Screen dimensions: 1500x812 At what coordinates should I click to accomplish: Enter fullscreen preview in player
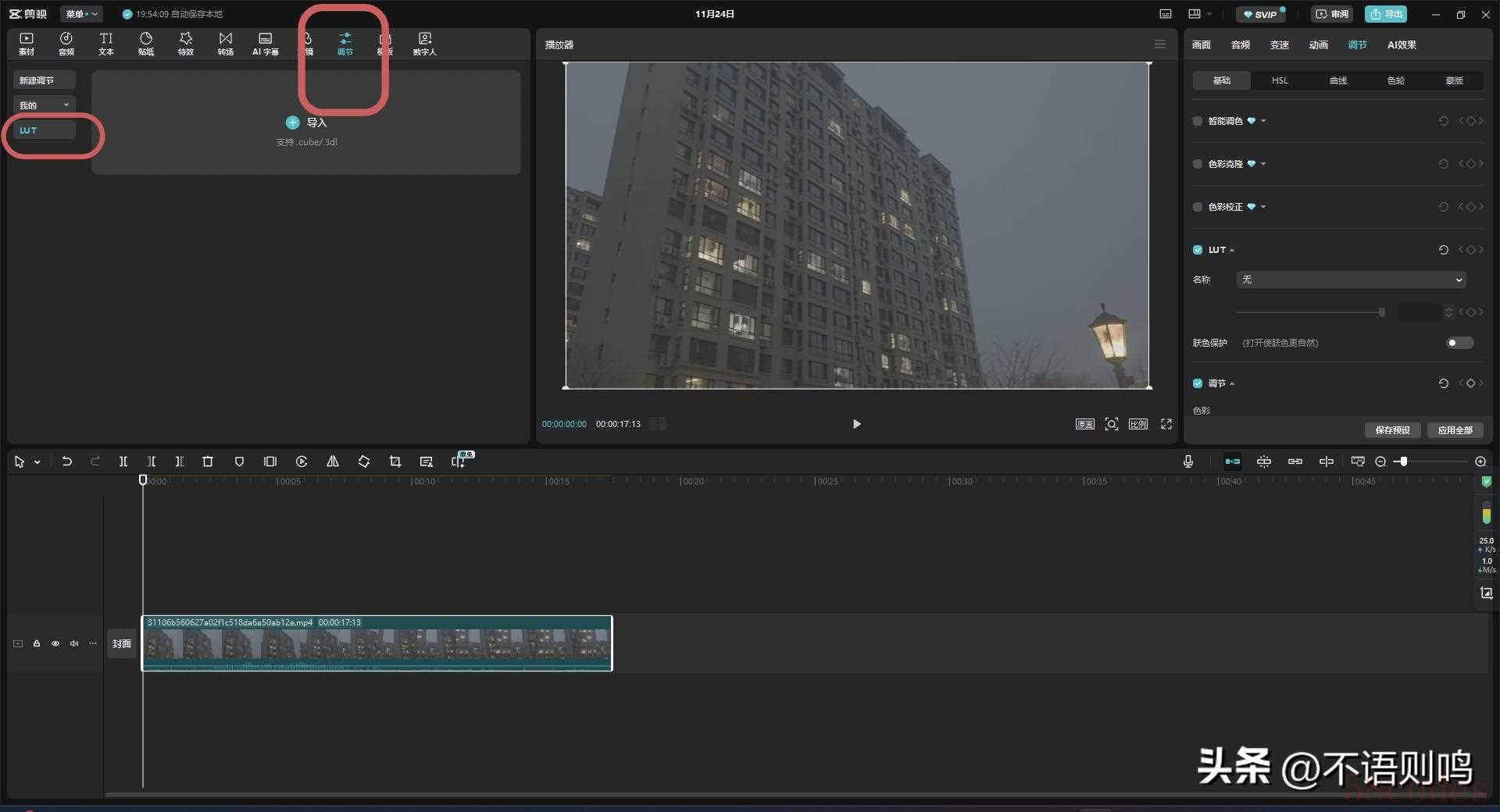[x=1166, y=424]
